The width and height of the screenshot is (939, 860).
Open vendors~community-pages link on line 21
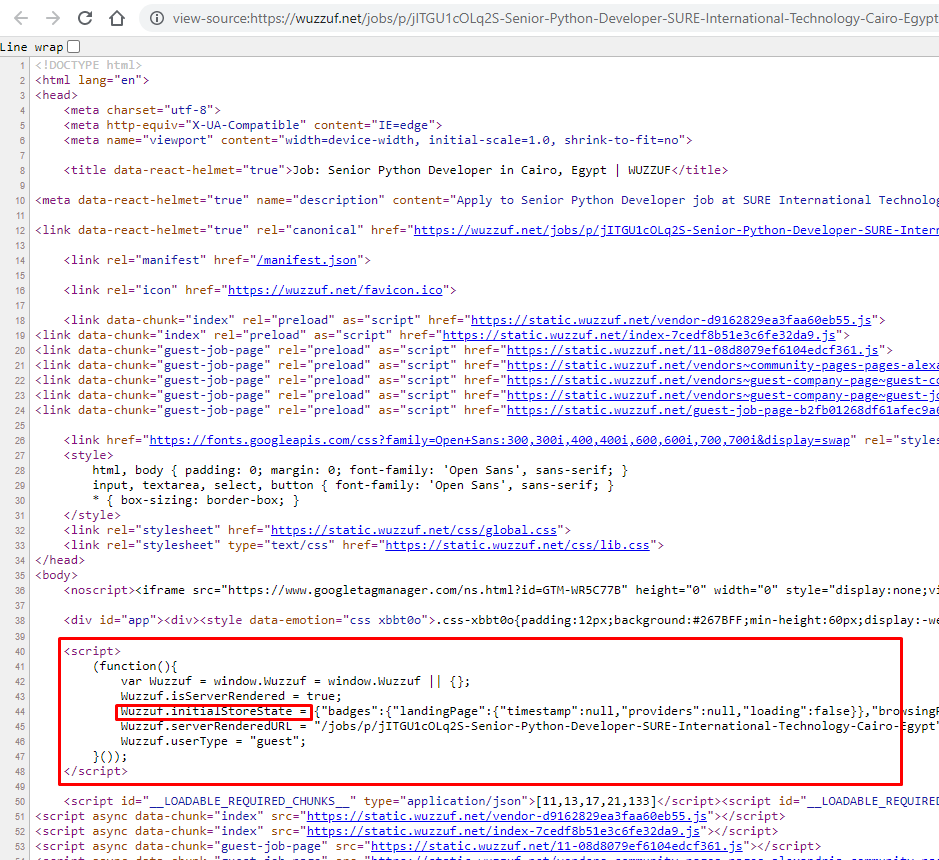coord(722,365)
